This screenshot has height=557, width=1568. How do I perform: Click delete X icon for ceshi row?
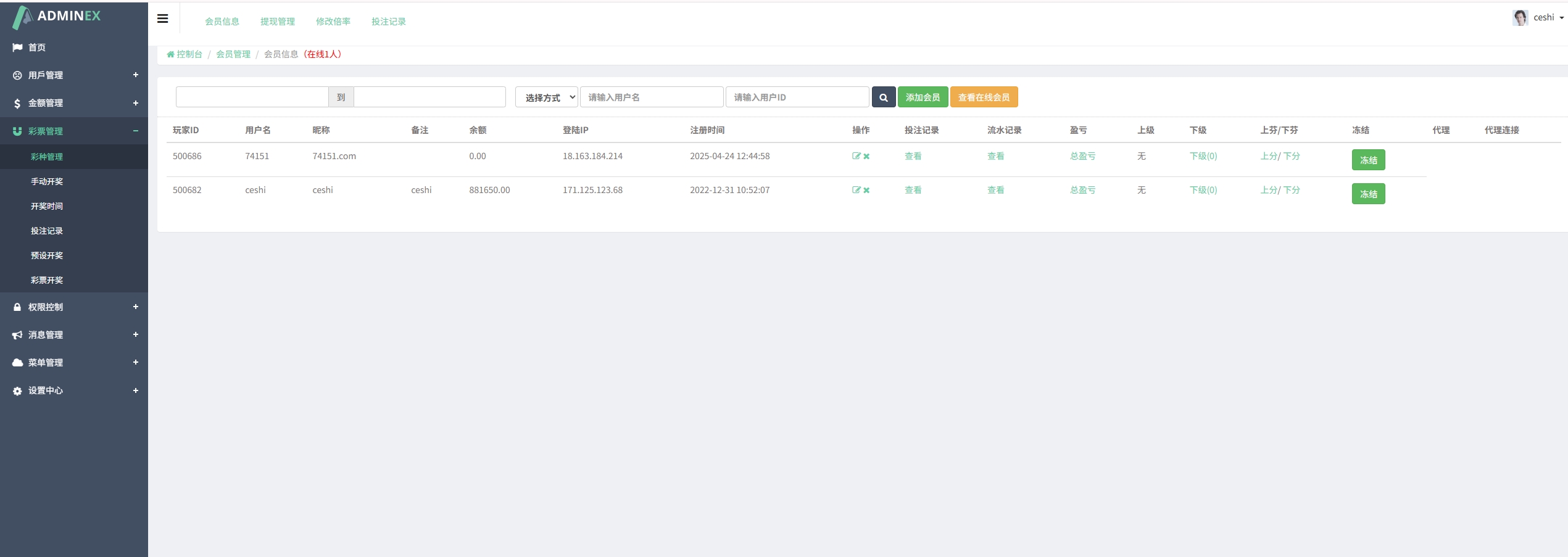click(866, 191)
